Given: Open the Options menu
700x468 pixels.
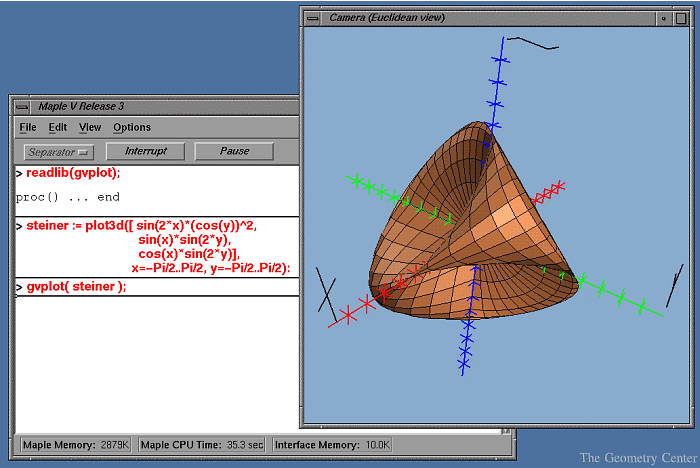Looking at the screenshot, I should [132, 127].
